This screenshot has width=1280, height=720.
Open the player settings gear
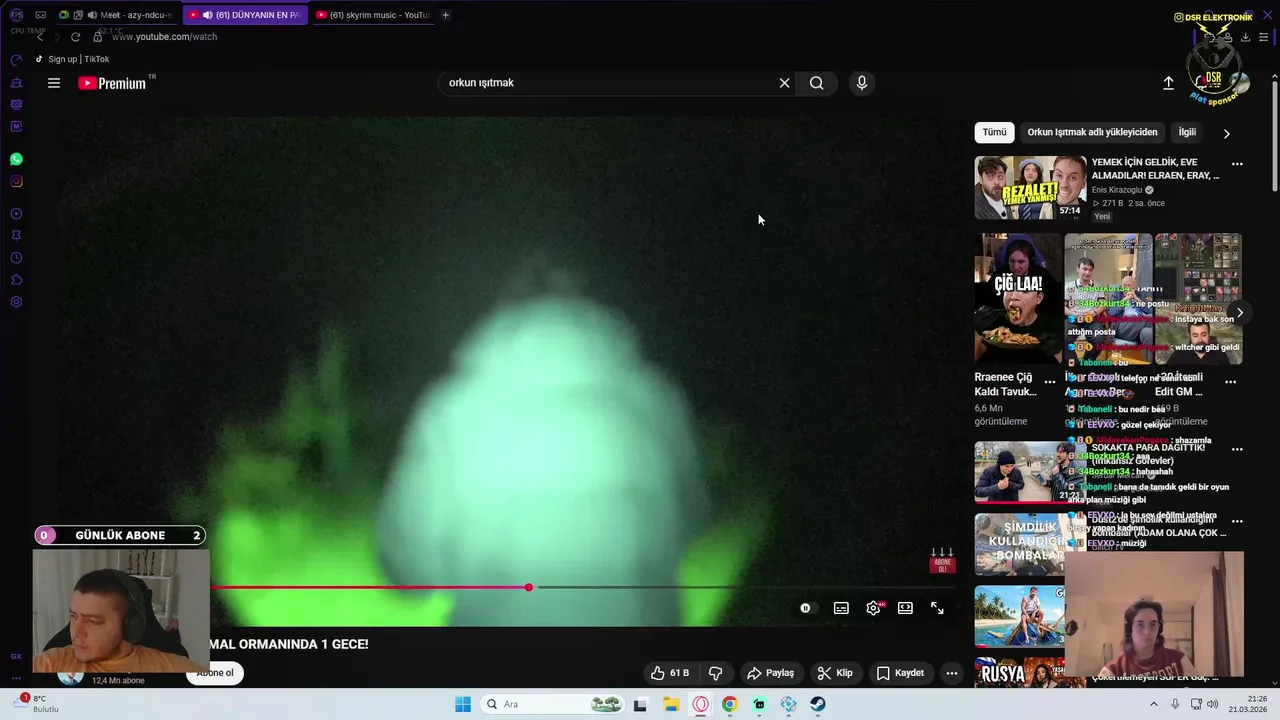pos(874,608)
